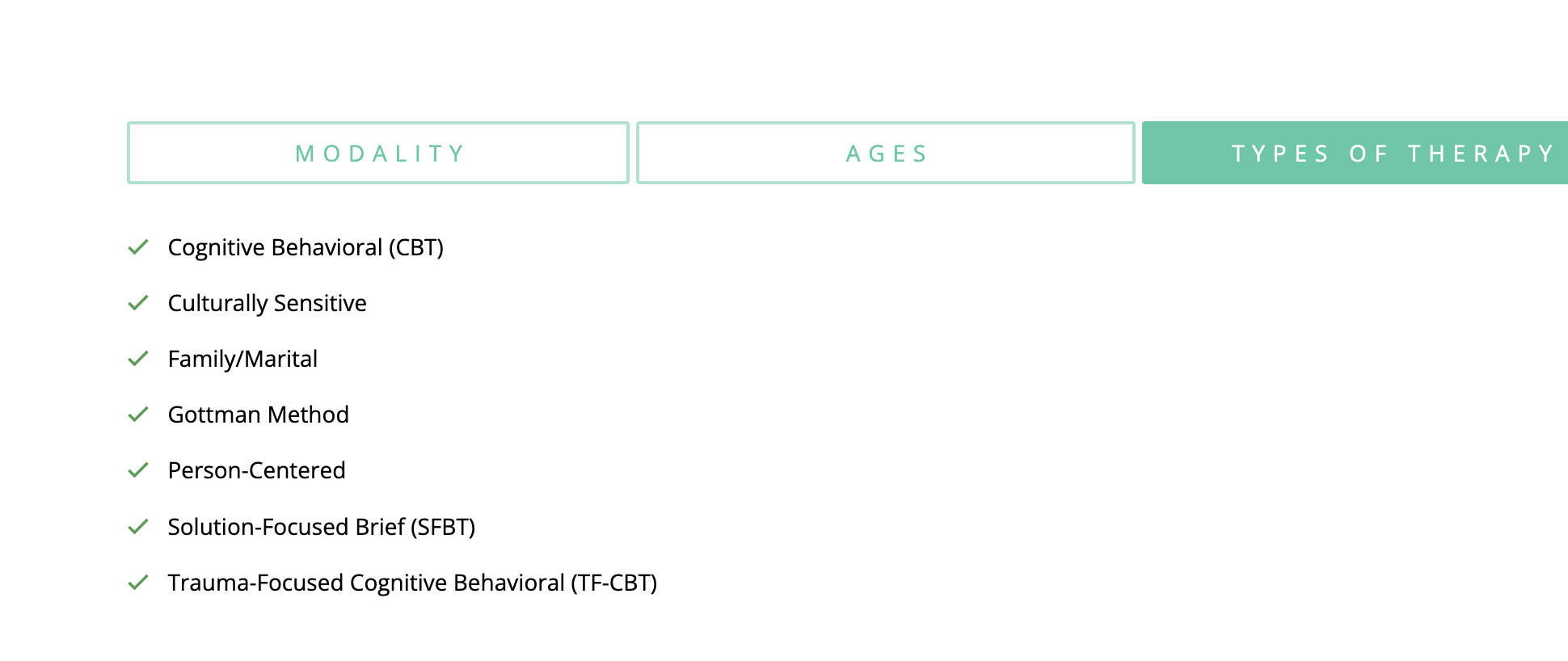Click the checkmark next to Solution-Focused Brief
Viewport: 1568px width, 661px height.
[x=138, y=527]
